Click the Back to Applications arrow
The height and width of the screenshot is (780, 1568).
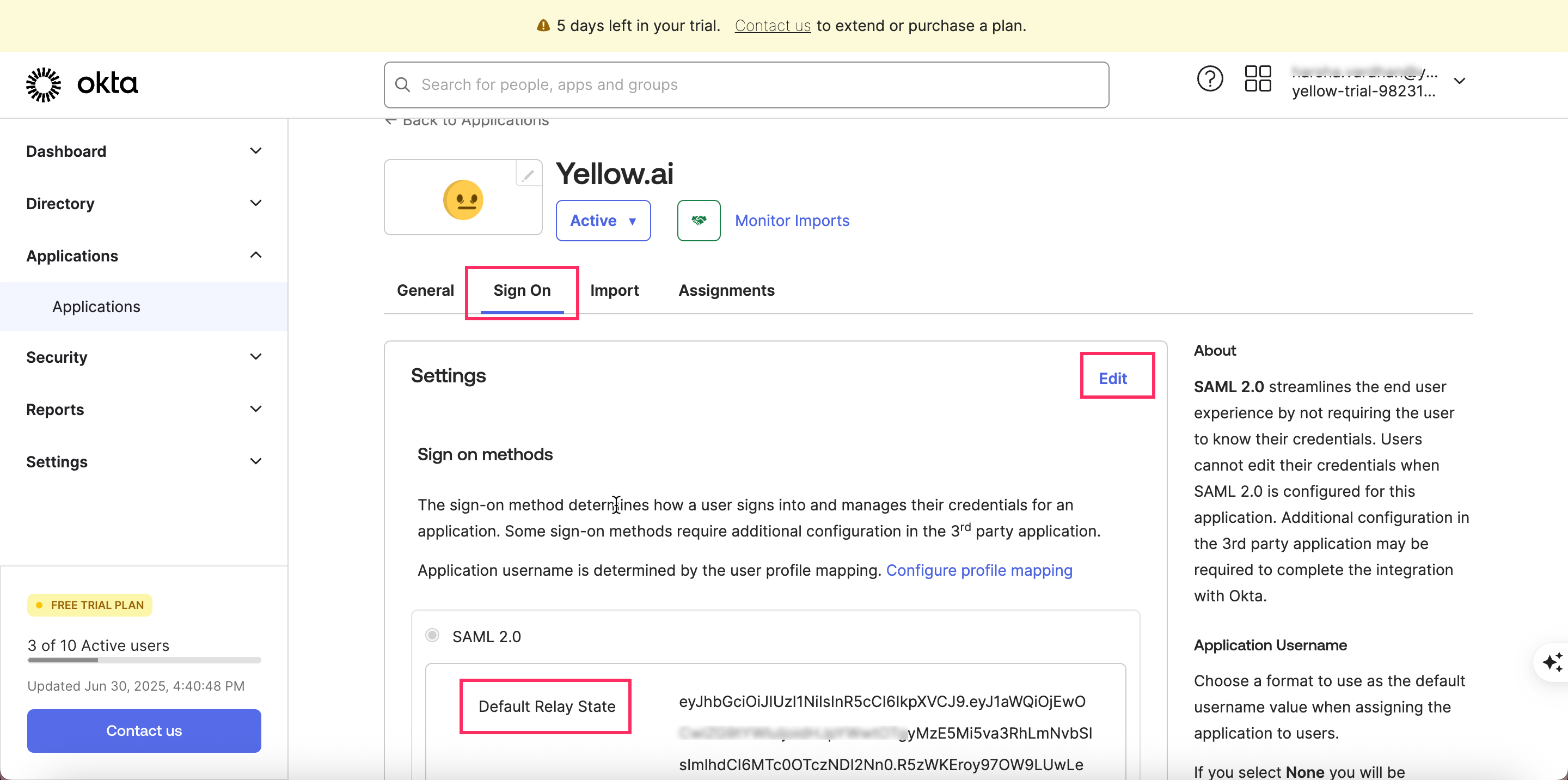click(x=391, y=120)
